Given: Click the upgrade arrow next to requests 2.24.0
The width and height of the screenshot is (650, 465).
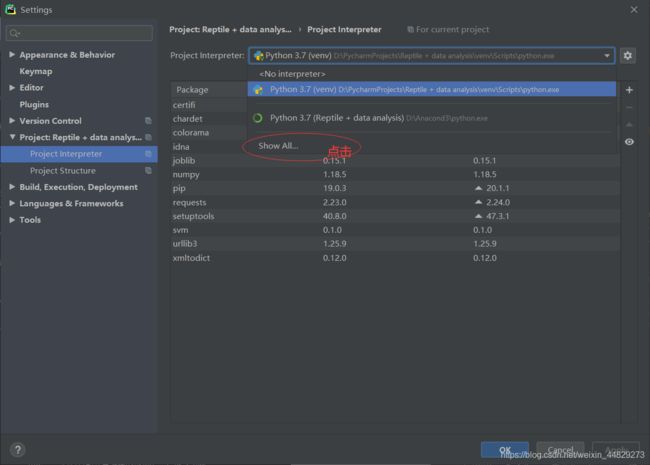Looking at the screenshot, I should tap(478, 202).
